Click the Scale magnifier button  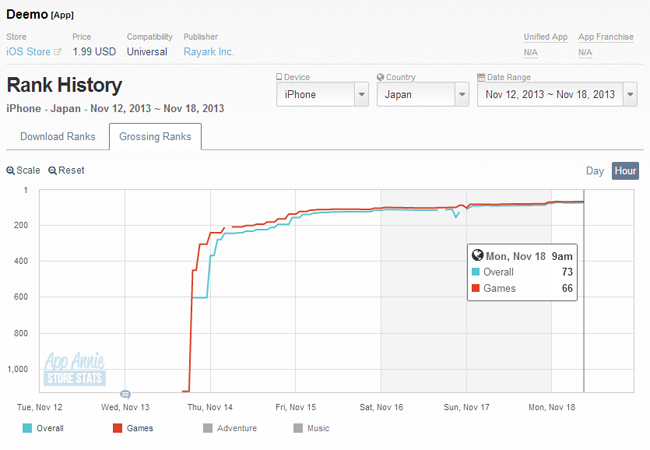coord(23,170)
